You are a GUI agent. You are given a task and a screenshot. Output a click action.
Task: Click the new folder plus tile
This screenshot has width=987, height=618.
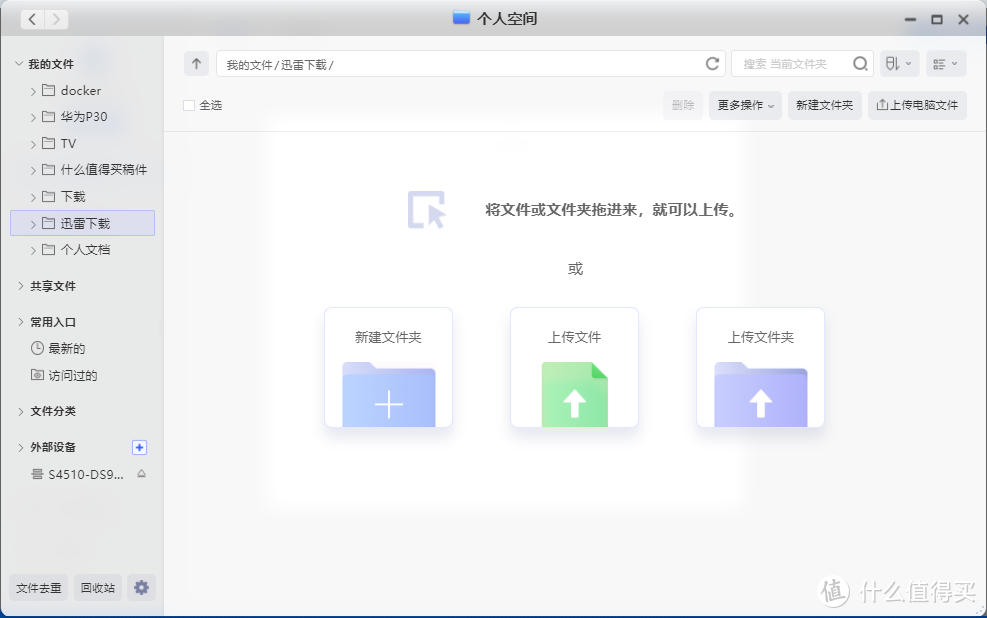click(388, 394)
